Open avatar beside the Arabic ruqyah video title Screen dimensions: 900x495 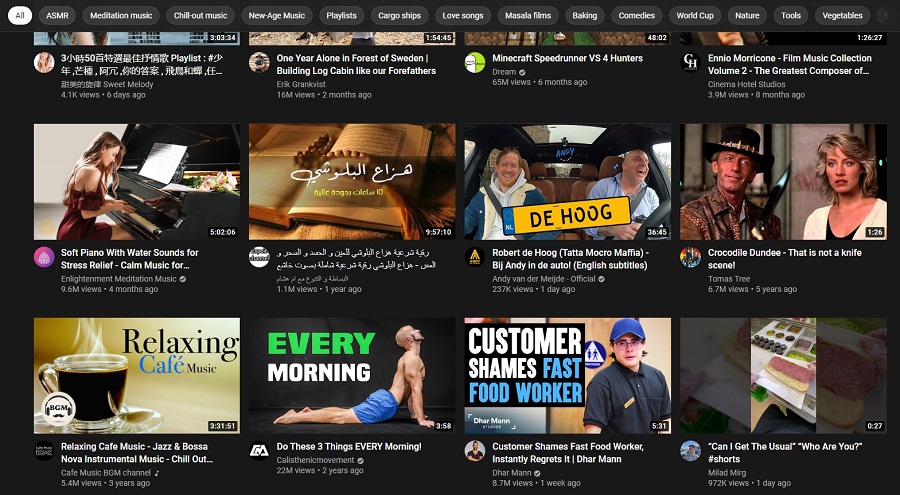pyautogui.click(x=259, y=257)
